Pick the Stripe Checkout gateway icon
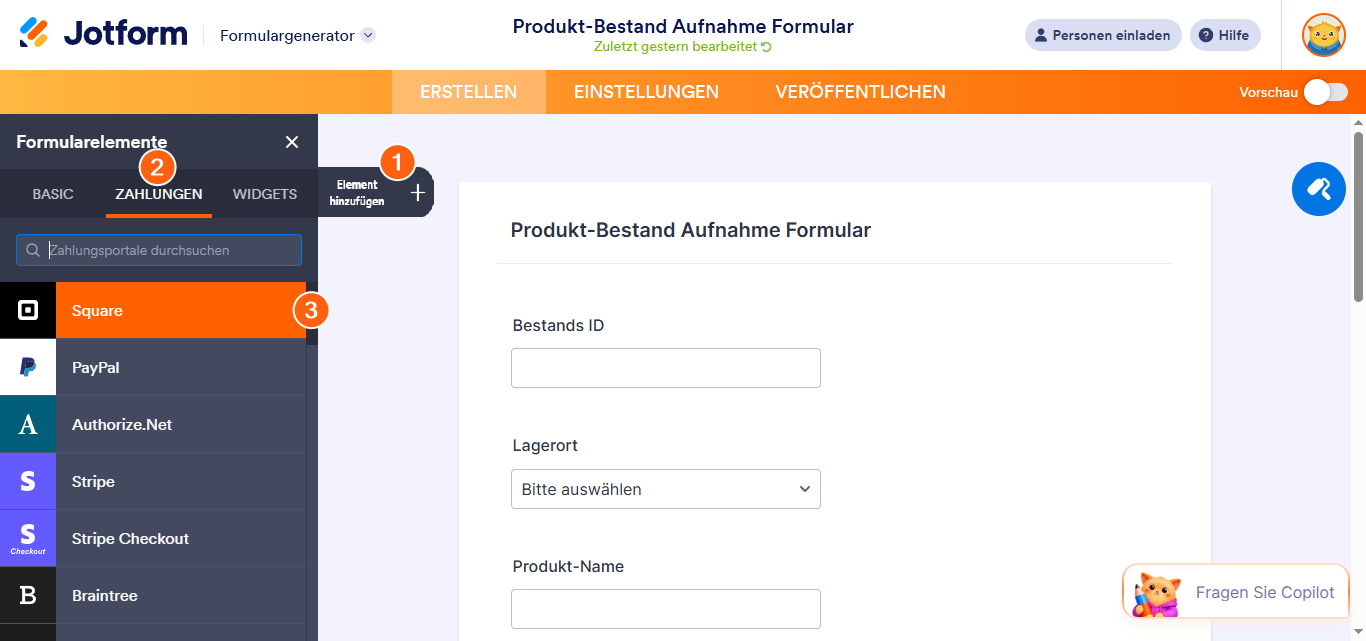This screenshot has width=1366, height=641. click(x=27, y=538)
